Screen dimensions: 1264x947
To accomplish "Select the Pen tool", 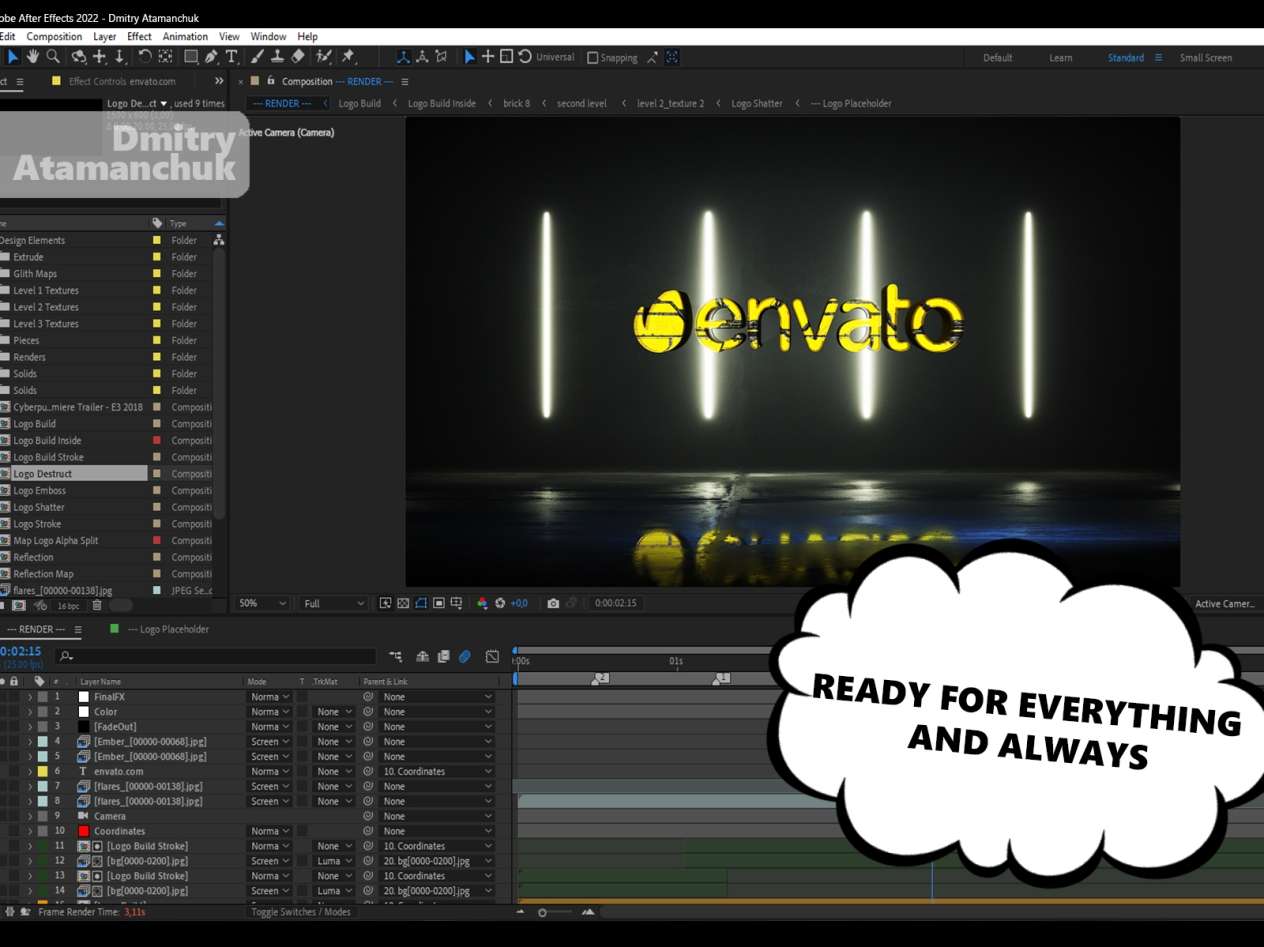I will click(x=212, y=57).
